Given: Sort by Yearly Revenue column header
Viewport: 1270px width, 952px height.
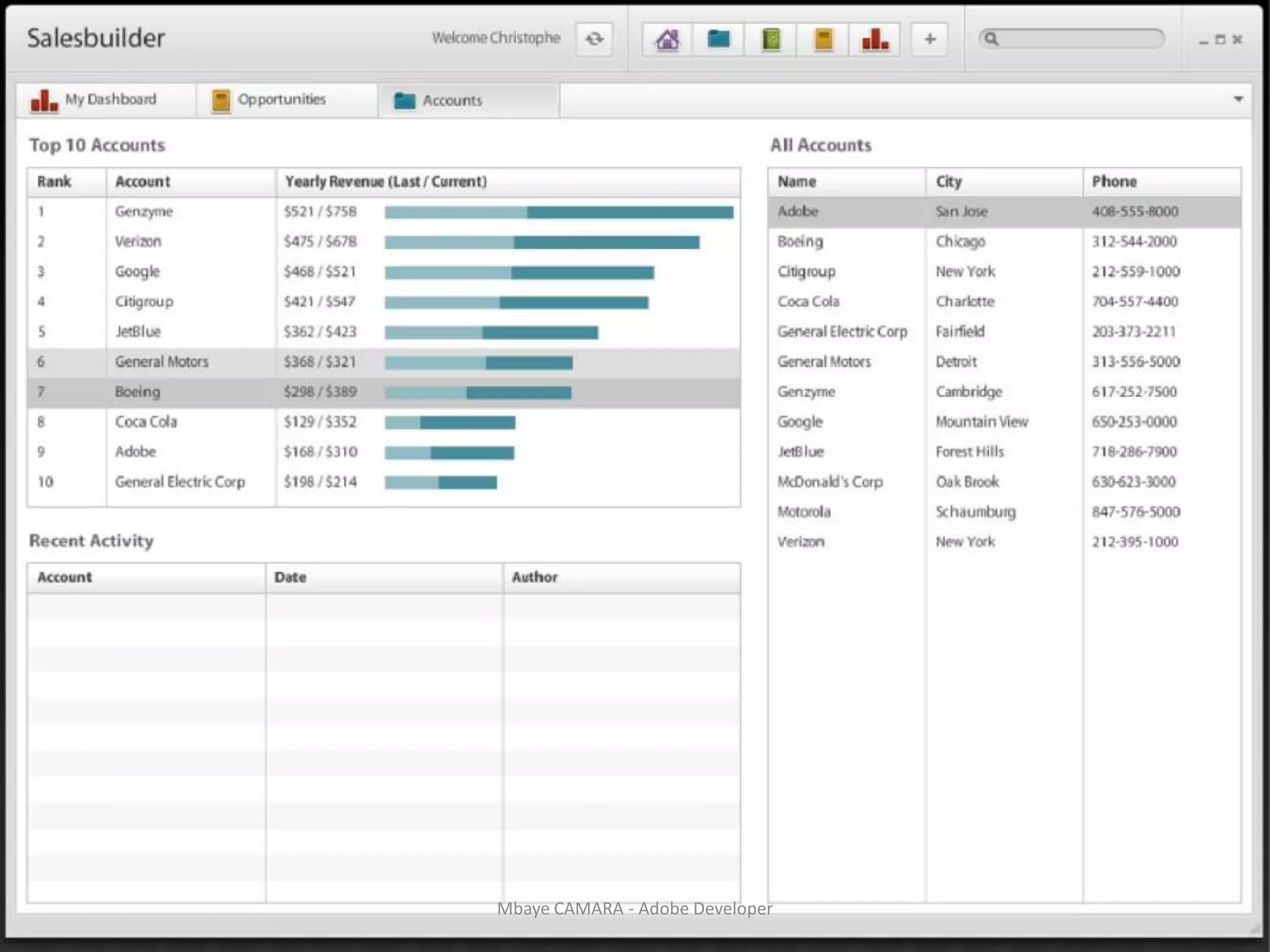Looking at the screenshot, I should (386, 182).
